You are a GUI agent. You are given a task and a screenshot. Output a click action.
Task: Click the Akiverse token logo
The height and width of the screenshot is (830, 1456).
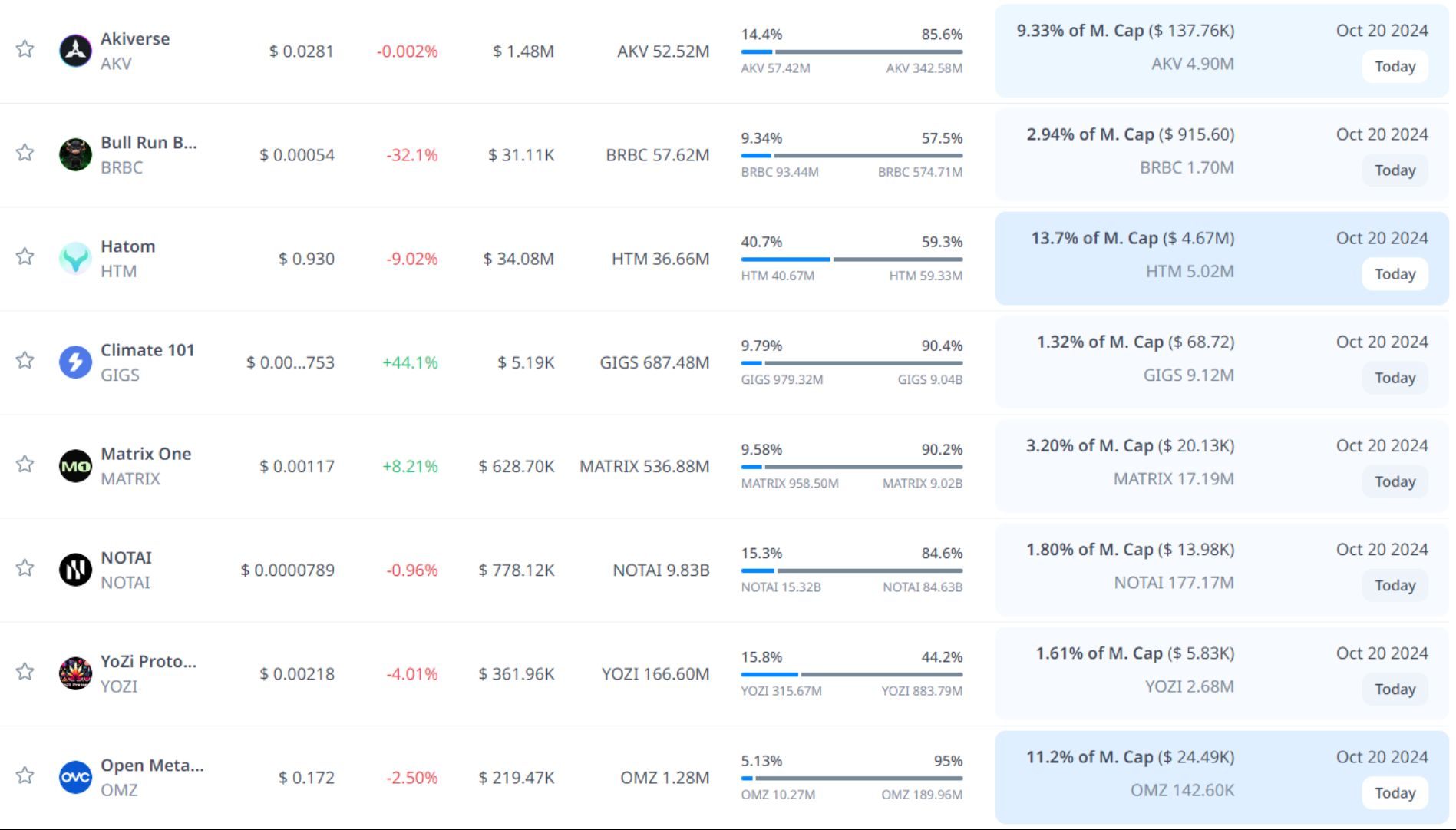tap(75, 51)
